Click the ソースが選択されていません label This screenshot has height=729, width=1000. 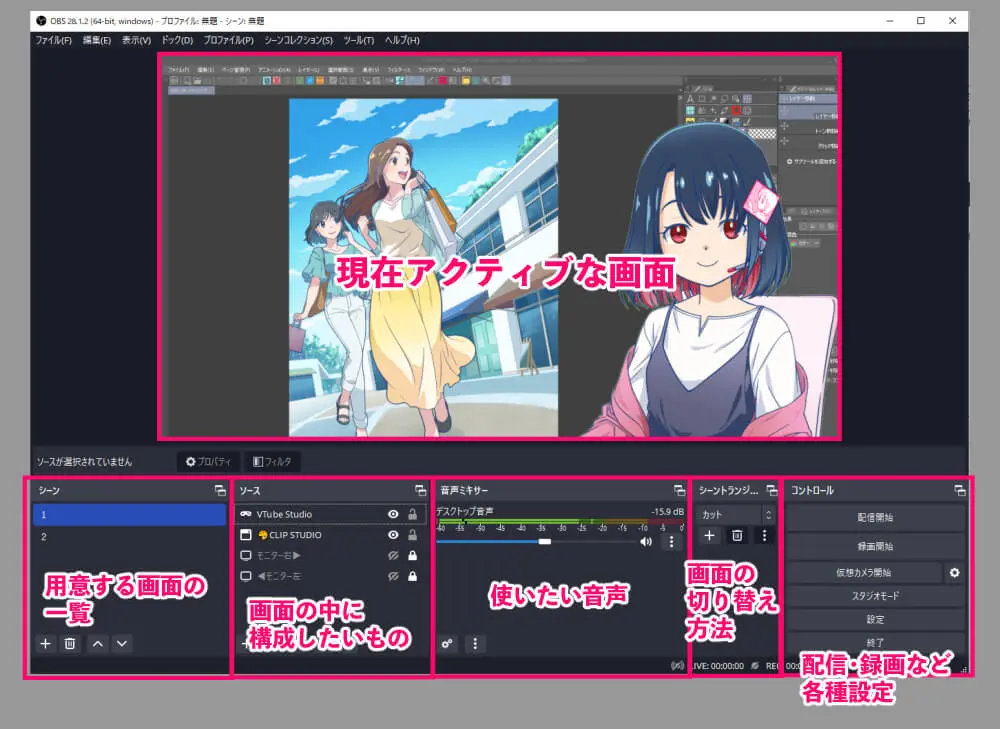(x=84, y=461)
